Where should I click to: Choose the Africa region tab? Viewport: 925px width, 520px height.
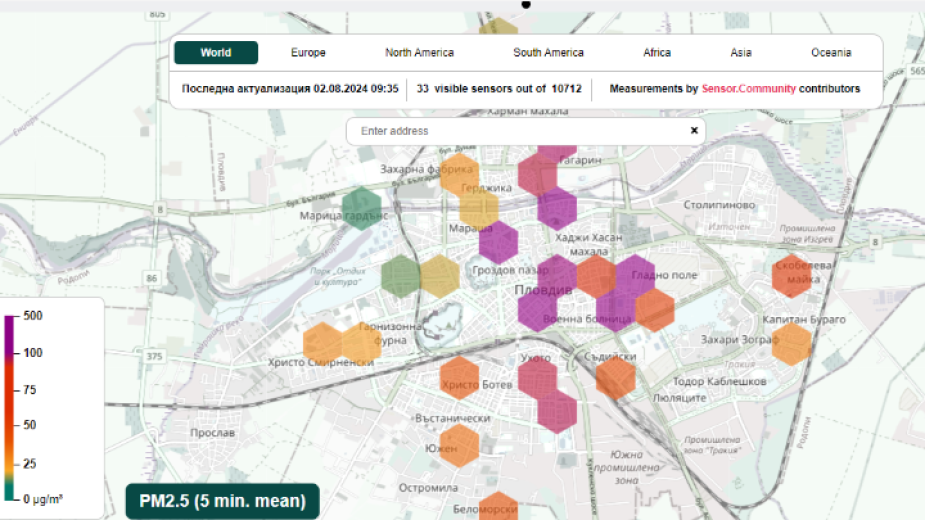coord(657,53)
